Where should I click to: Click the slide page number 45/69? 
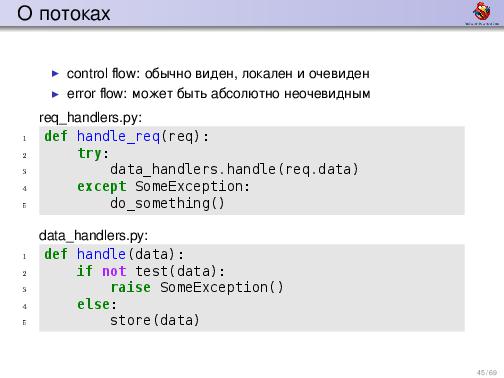tap(487, 372)
